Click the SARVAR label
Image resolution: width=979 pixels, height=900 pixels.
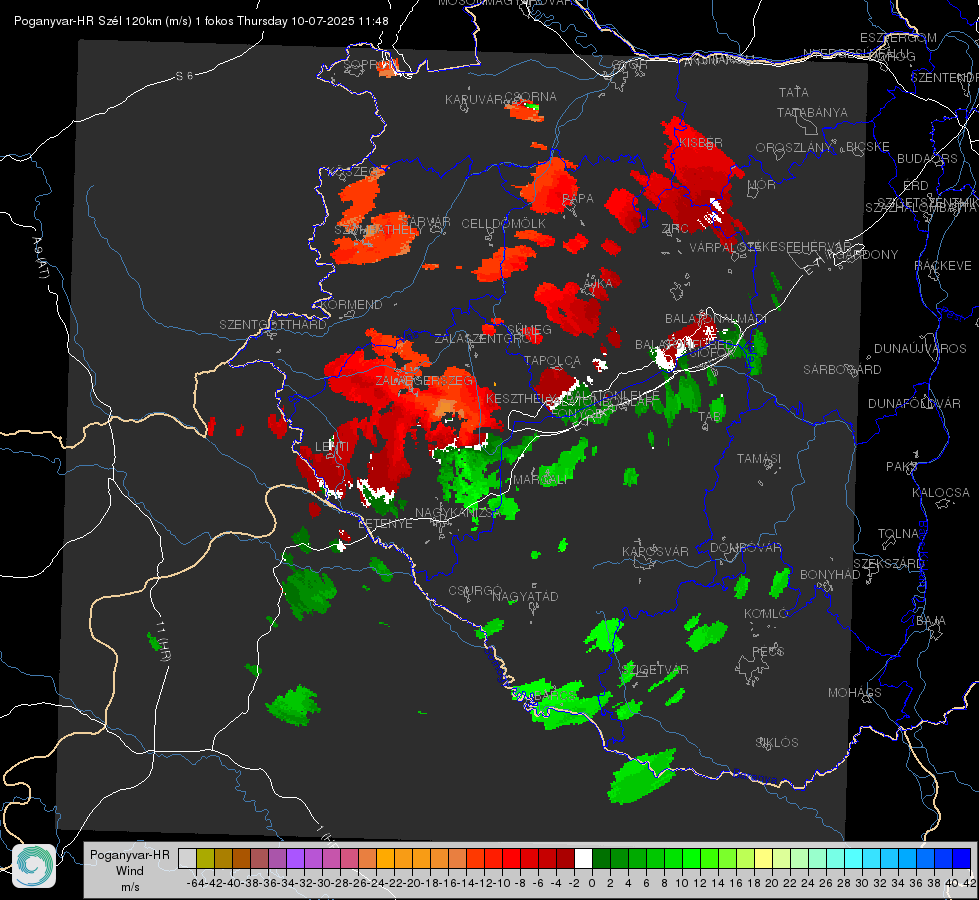(425, 222)
